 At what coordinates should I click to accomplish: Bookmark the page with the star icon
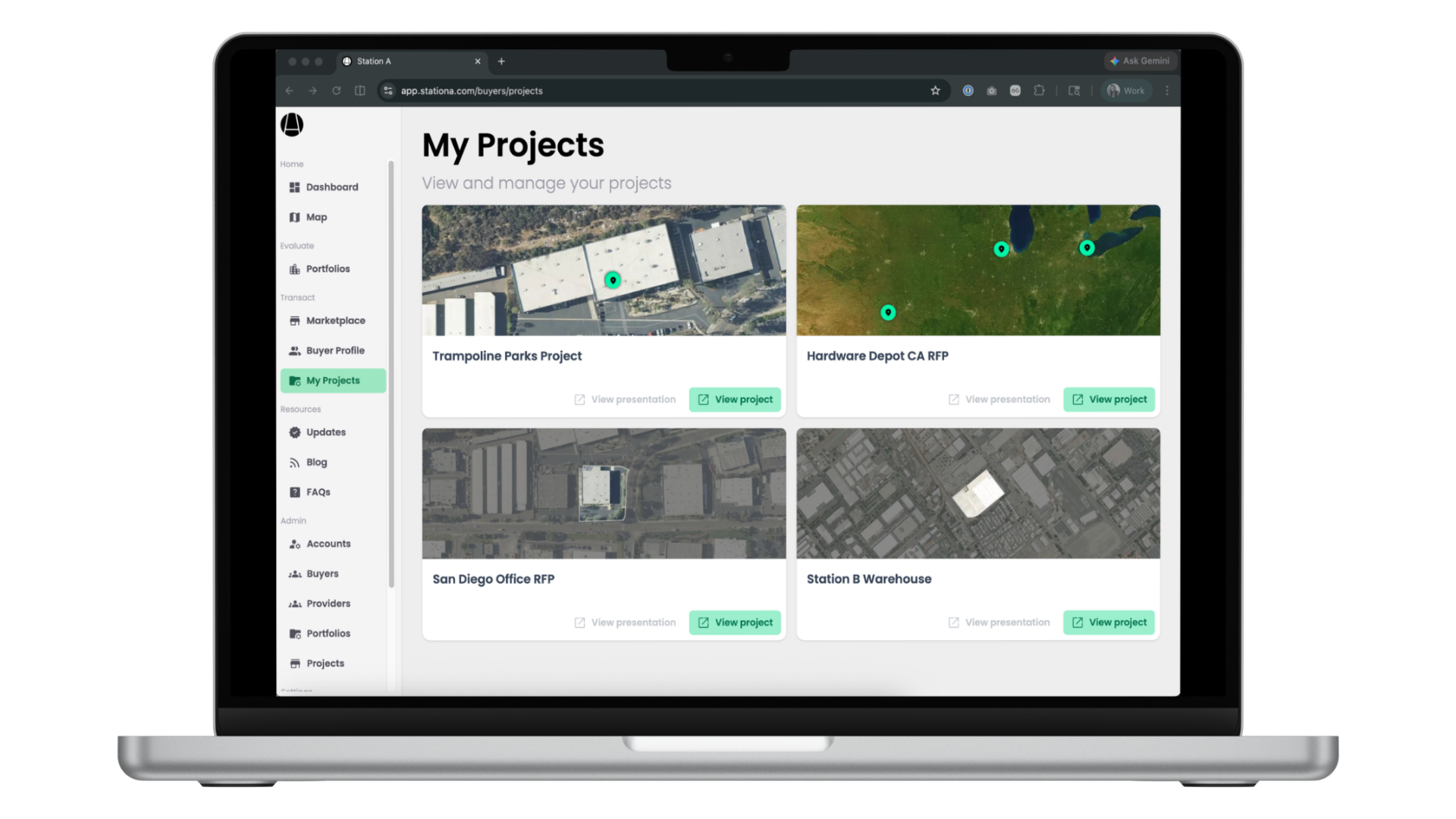pos(934,90)
